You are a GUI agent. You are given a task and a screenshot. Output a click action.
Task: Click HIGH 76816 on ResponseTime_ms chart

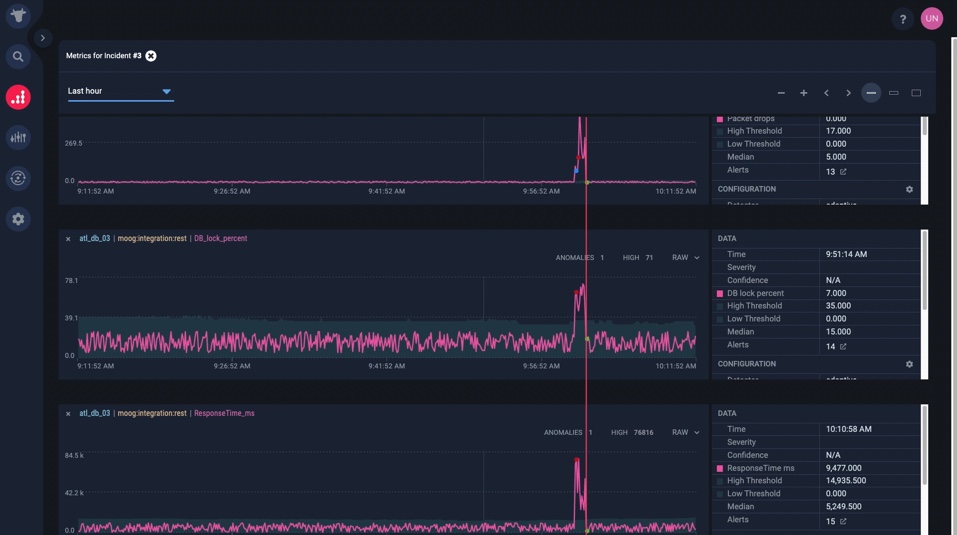click(x=632, y=433)
